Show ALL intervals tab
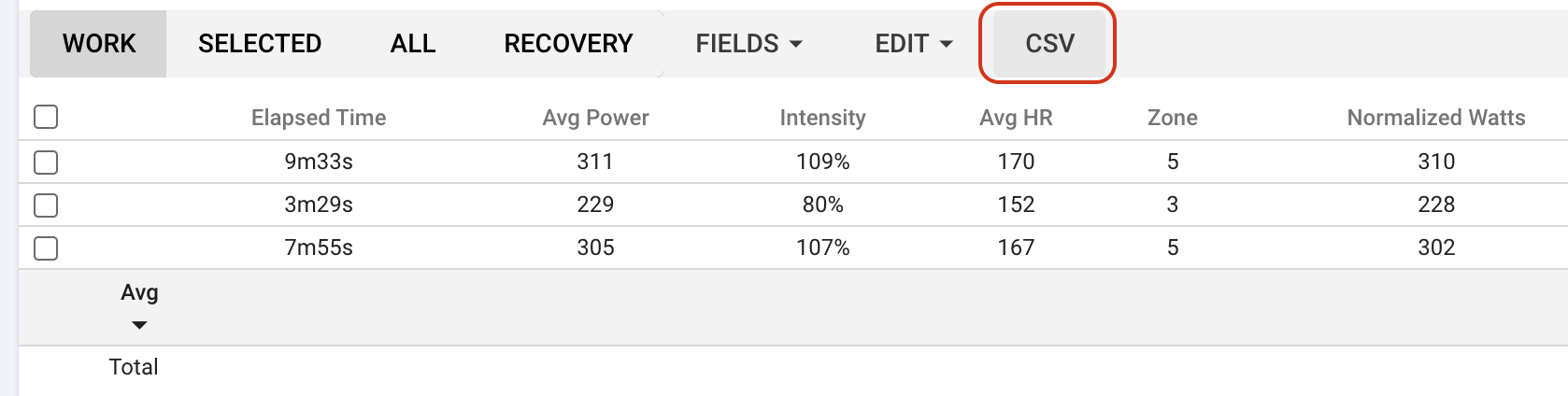This screenshot has width=1568, height=396. 413,44
